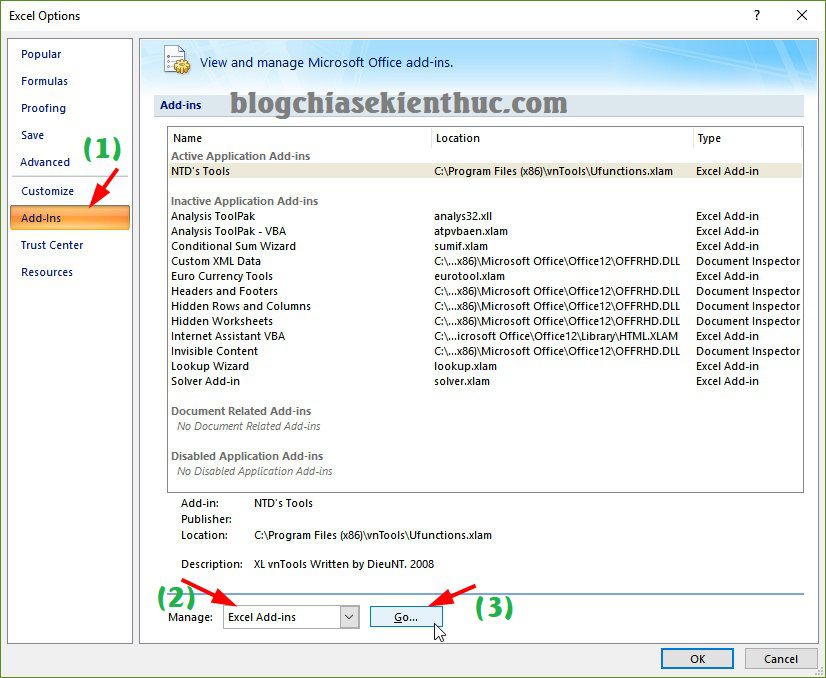Dismiss the dialog with Cancel
Screen dimensions: 826x678
(x=781, y=659)
